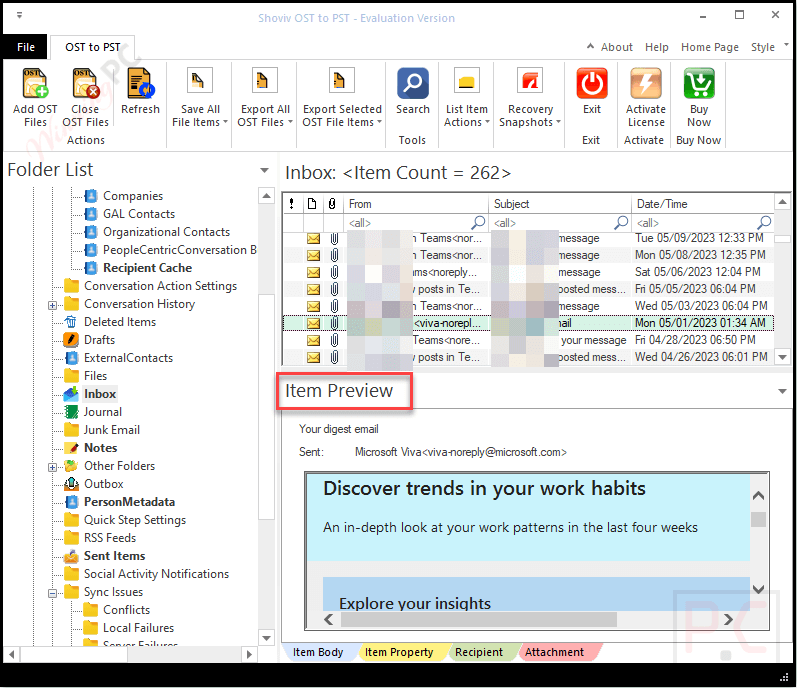The height and width of the screenshot is (688, 797).
Task: Open the File menu
Action: [x=25, y=47]
